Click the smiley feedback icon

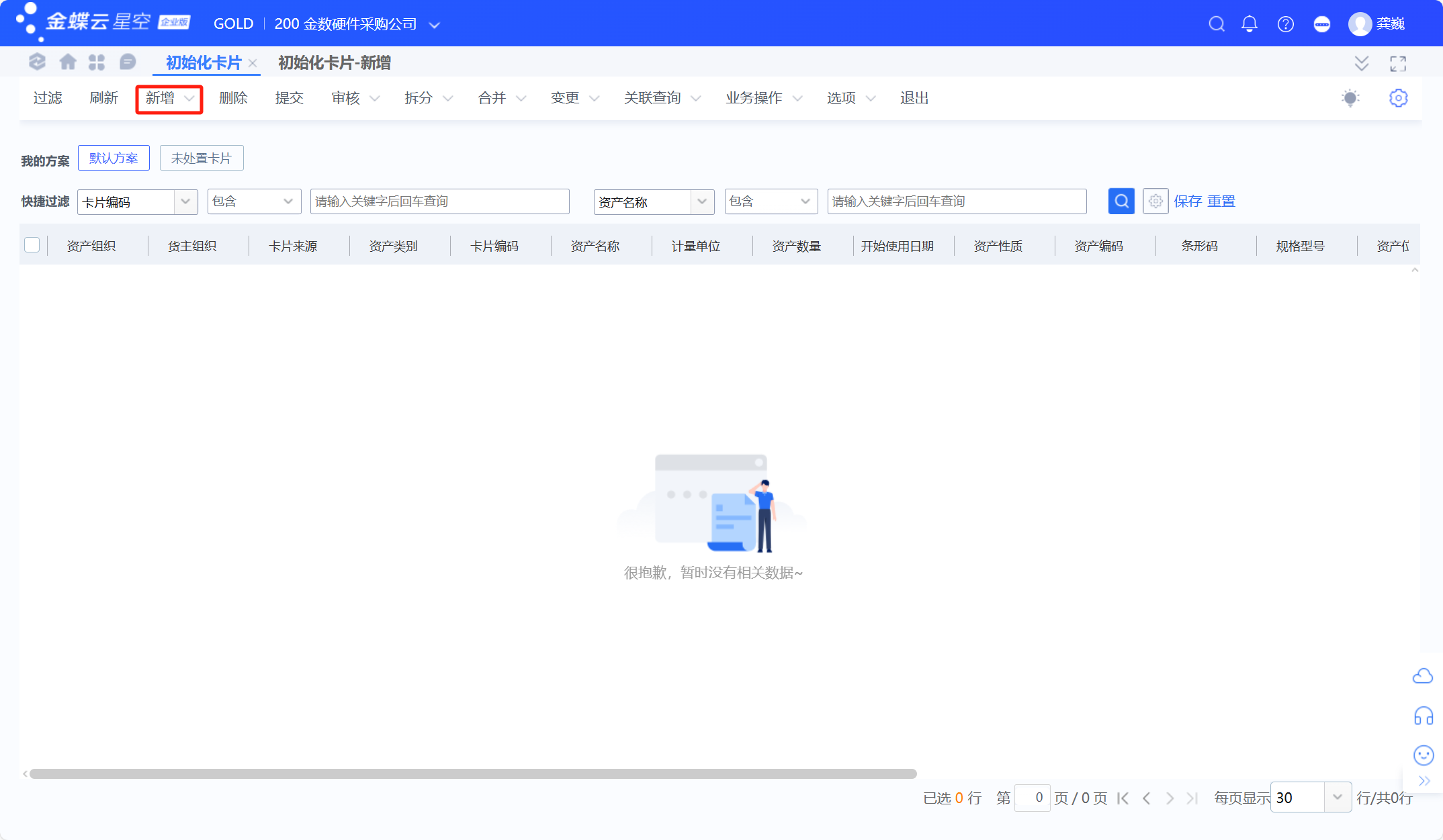pyautogui.click(x=1424, y=755)
